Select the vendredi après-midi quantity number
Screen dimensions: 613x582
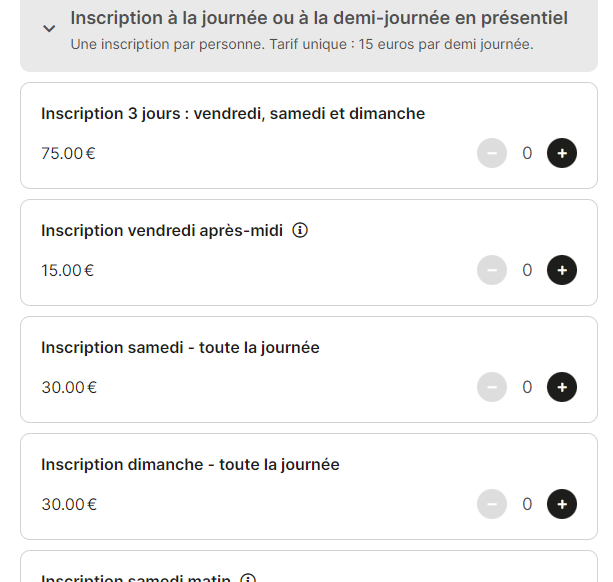[527, 270]
